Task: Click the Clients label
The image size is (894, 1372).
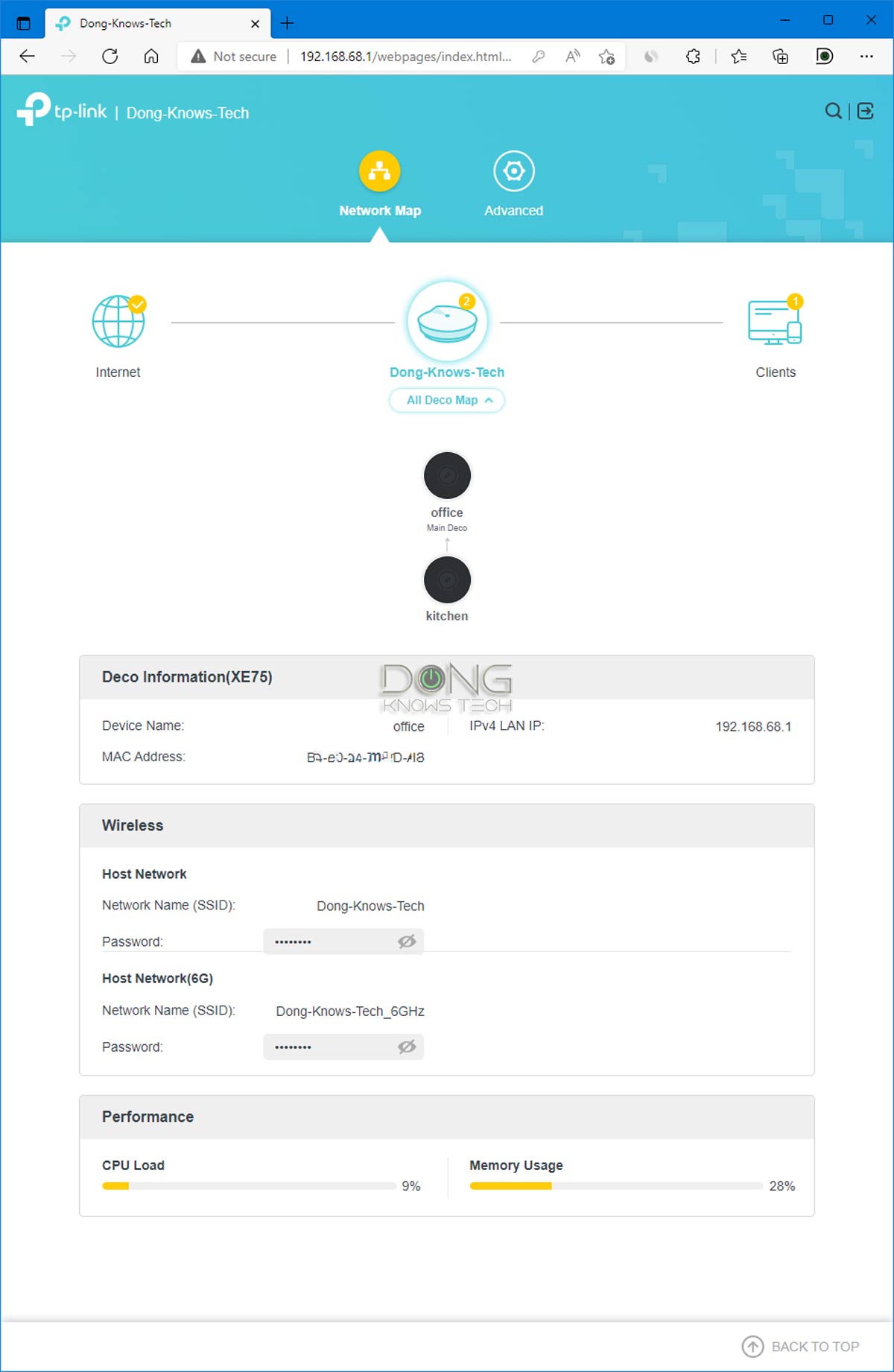Action: [x=776, y=372]
